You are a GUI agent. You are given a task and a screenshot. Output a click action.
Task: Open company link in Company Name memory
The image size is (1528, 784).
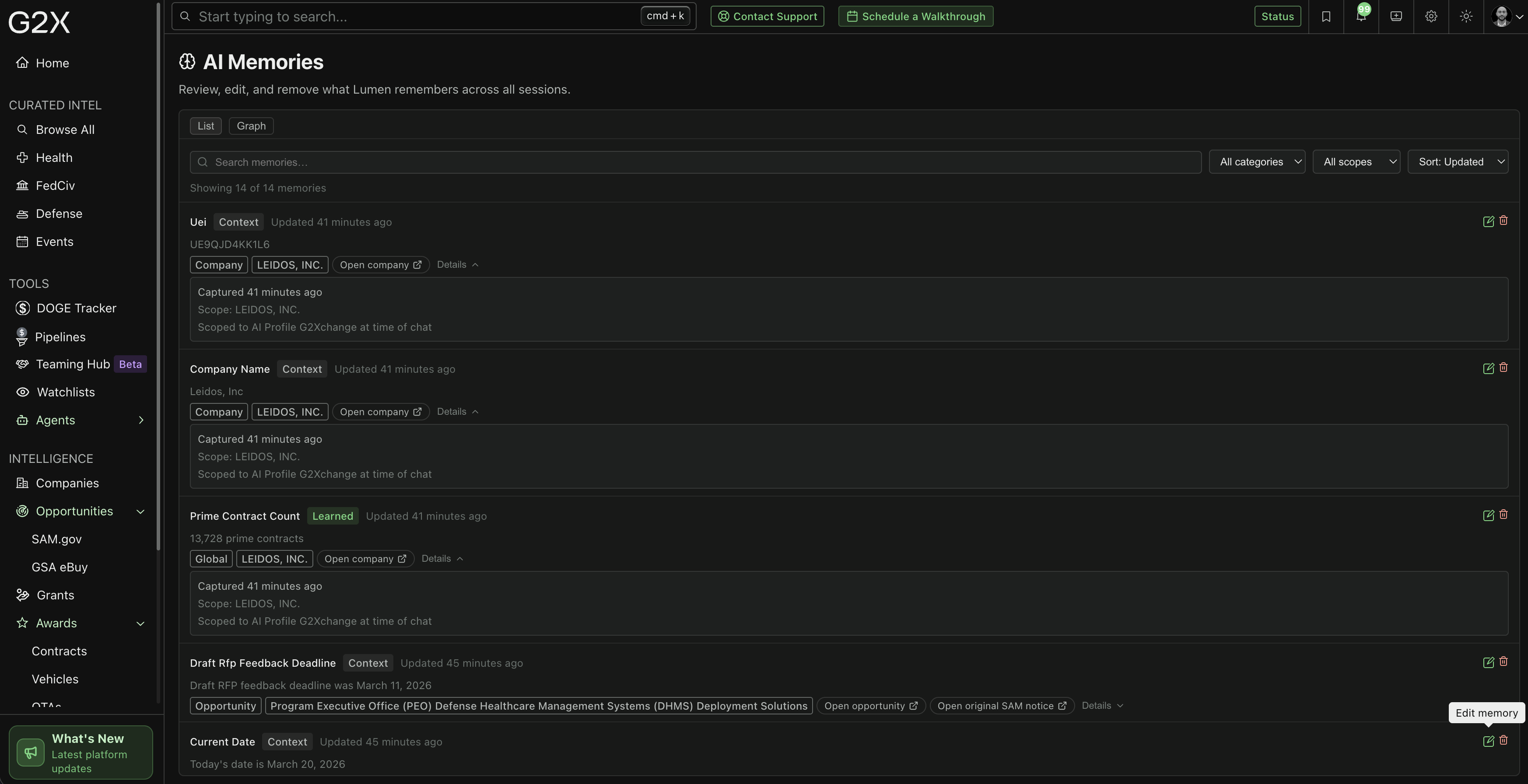pyautogui.click(x=380, y=412)
